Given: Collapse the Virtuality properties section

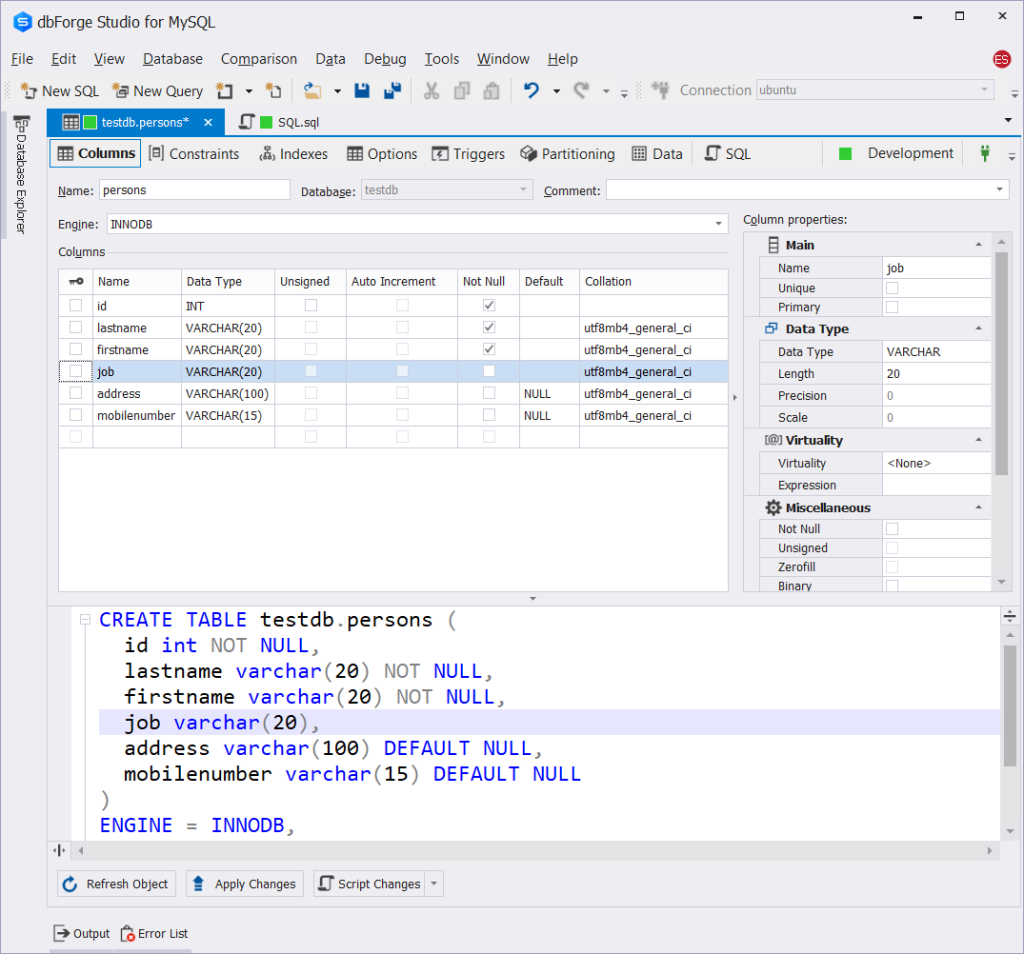Looking at the screenshot, I should pyautogui.click(x=978, y=440).
